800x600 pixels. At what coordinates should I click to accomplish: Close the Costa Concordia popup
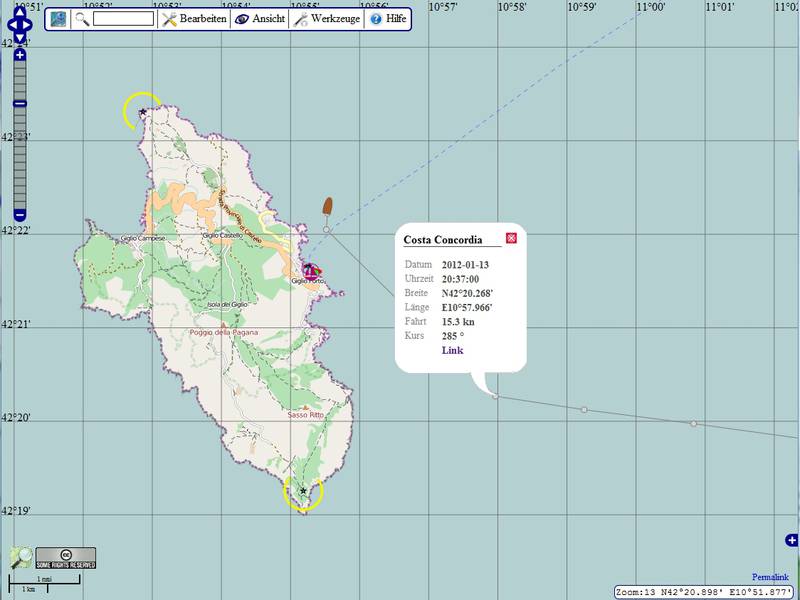coord(511,238)
